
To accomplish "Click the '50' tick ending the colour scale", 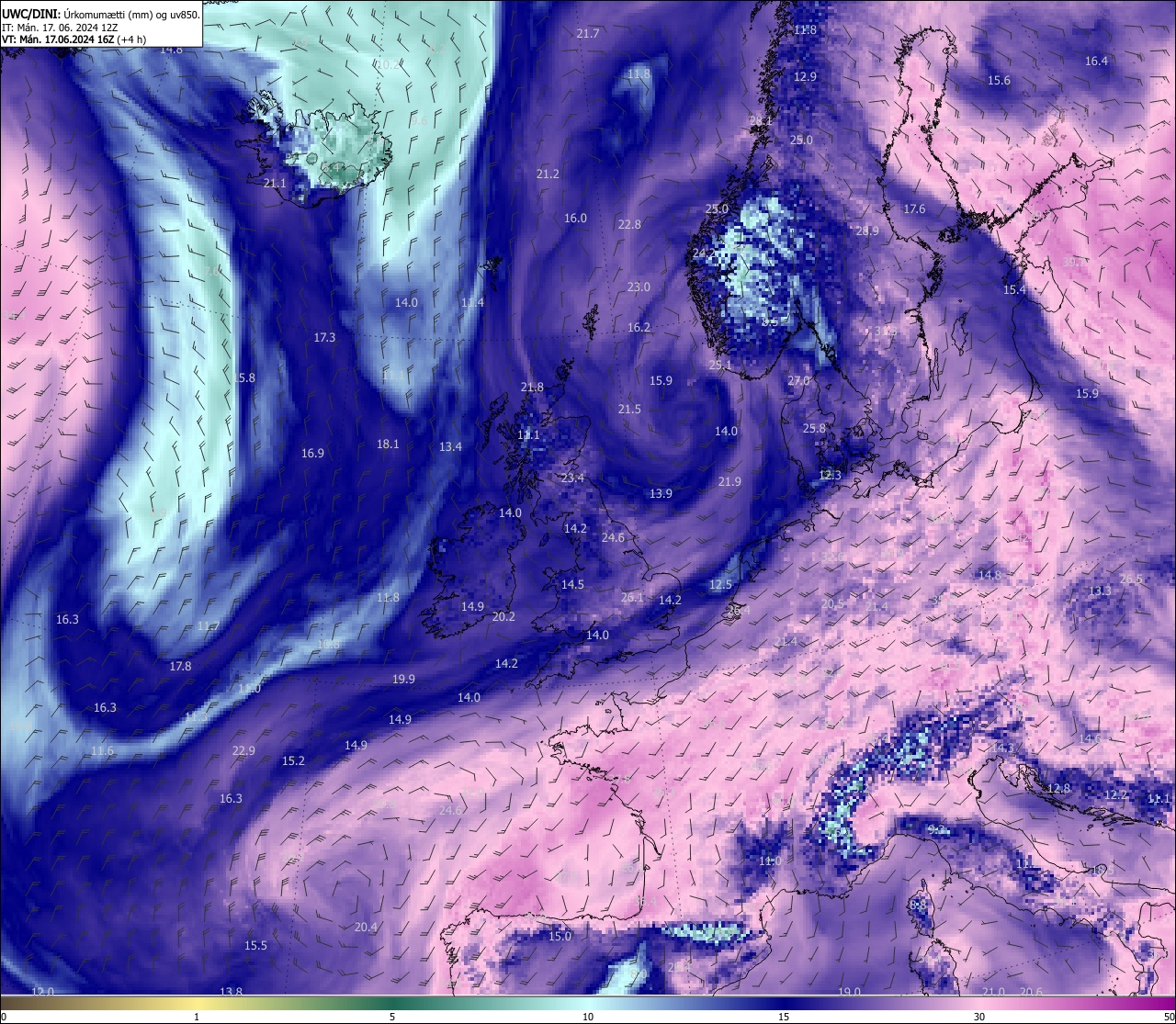I will 1169,1017.
